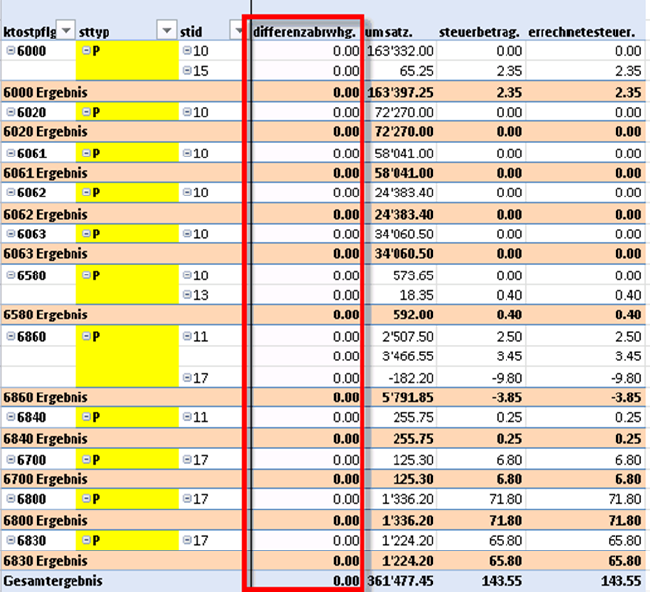Select the umsatz. column header
The image size is (650, 593).
(388, 32)
